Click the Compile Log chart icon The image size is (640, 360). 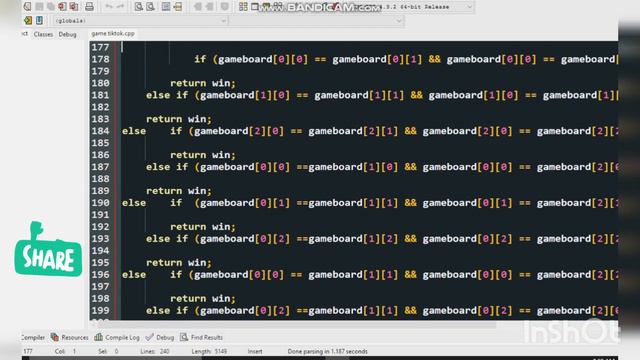[x=98, y=337]
